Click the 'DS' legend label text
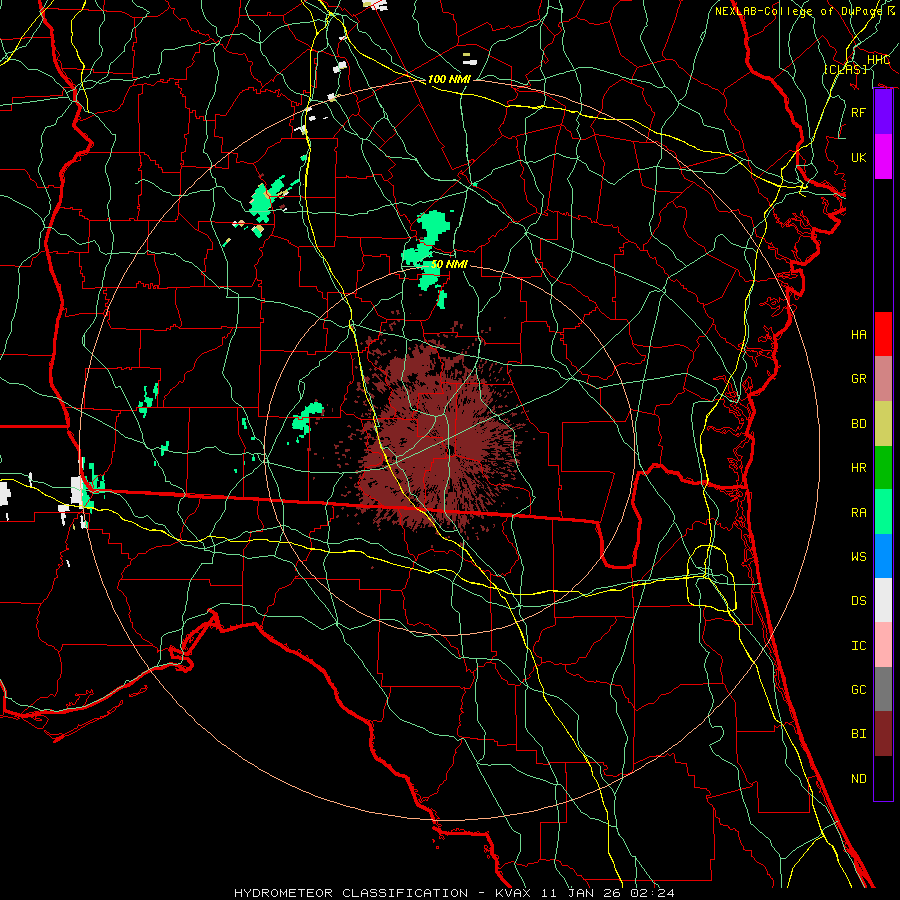900x900 pixels. (858, 601)
